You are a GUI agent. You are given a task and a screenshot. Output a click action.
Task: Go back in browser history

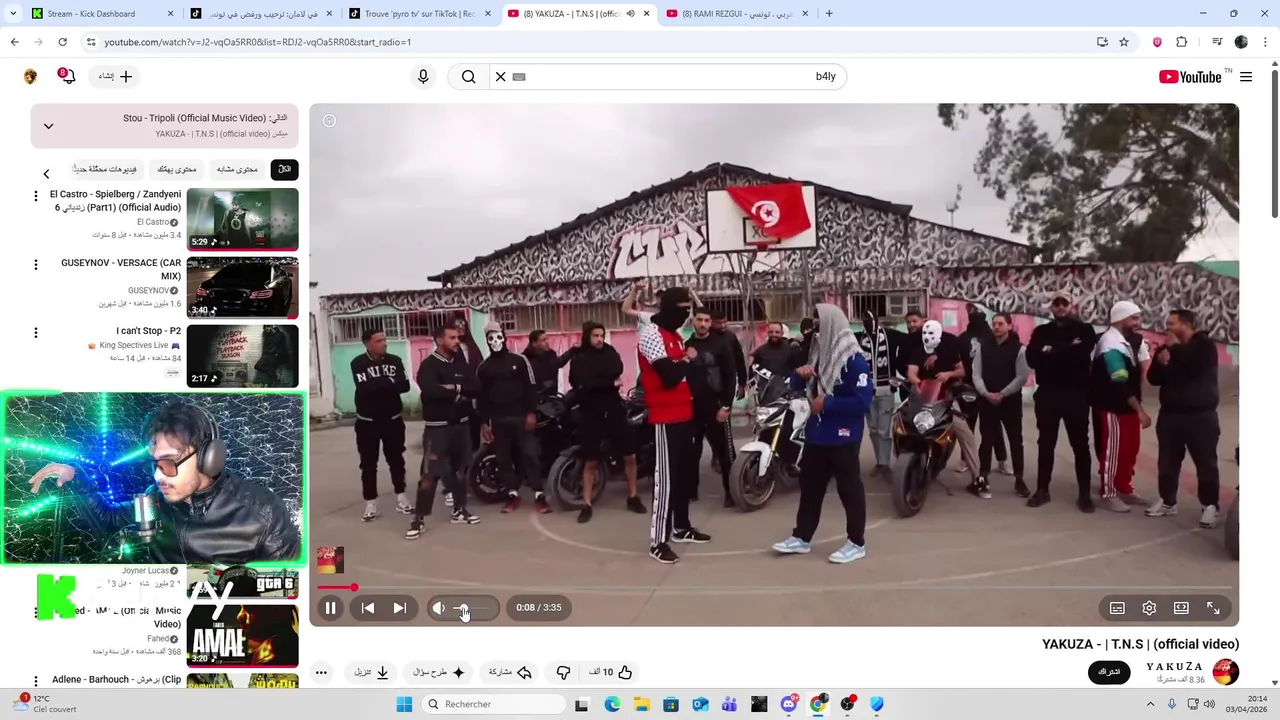pyautogui.click(x=14, y=42)
